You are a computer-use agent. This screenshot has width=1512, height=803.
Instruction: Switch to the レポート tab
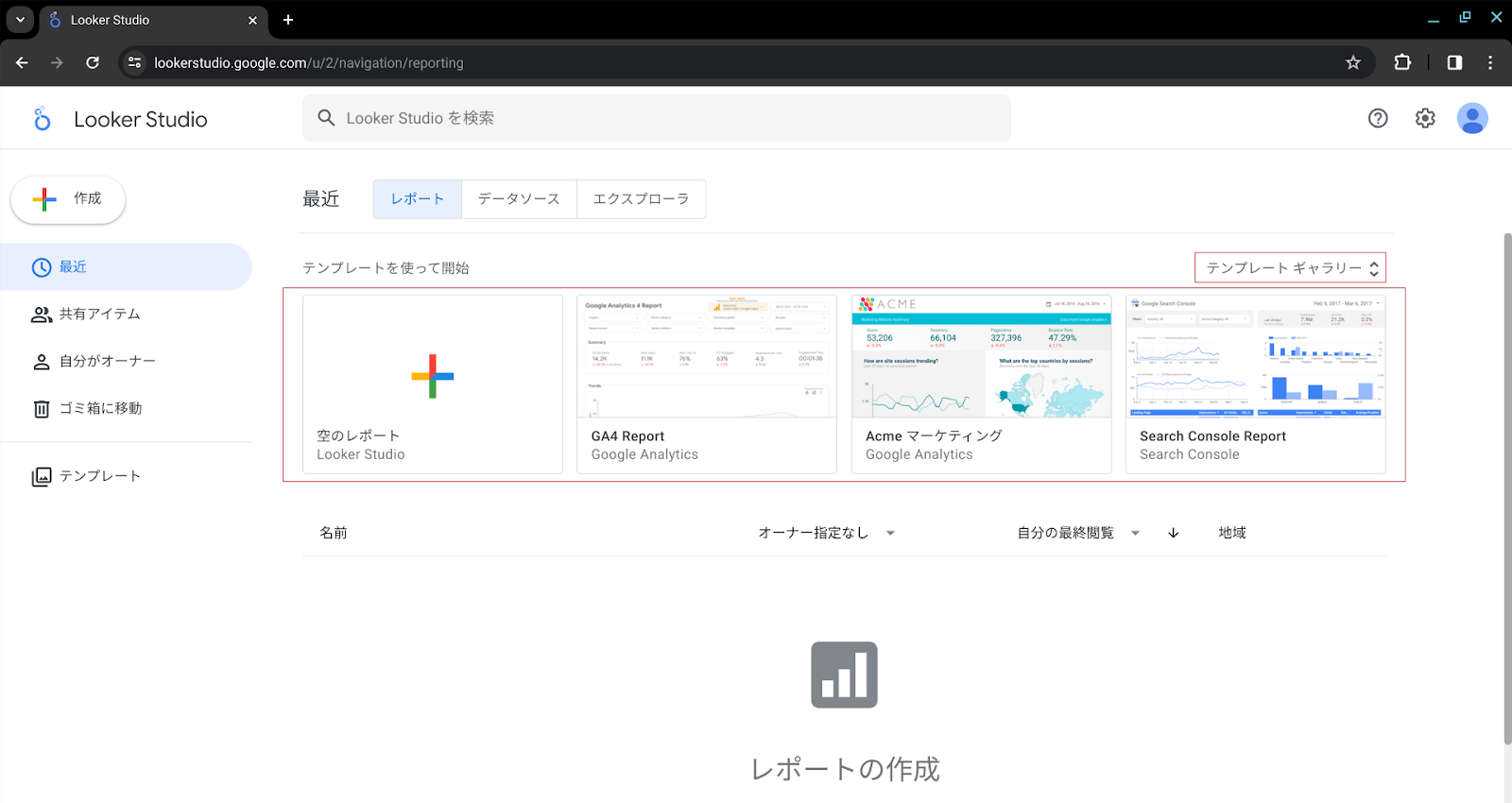coord(418,199)
